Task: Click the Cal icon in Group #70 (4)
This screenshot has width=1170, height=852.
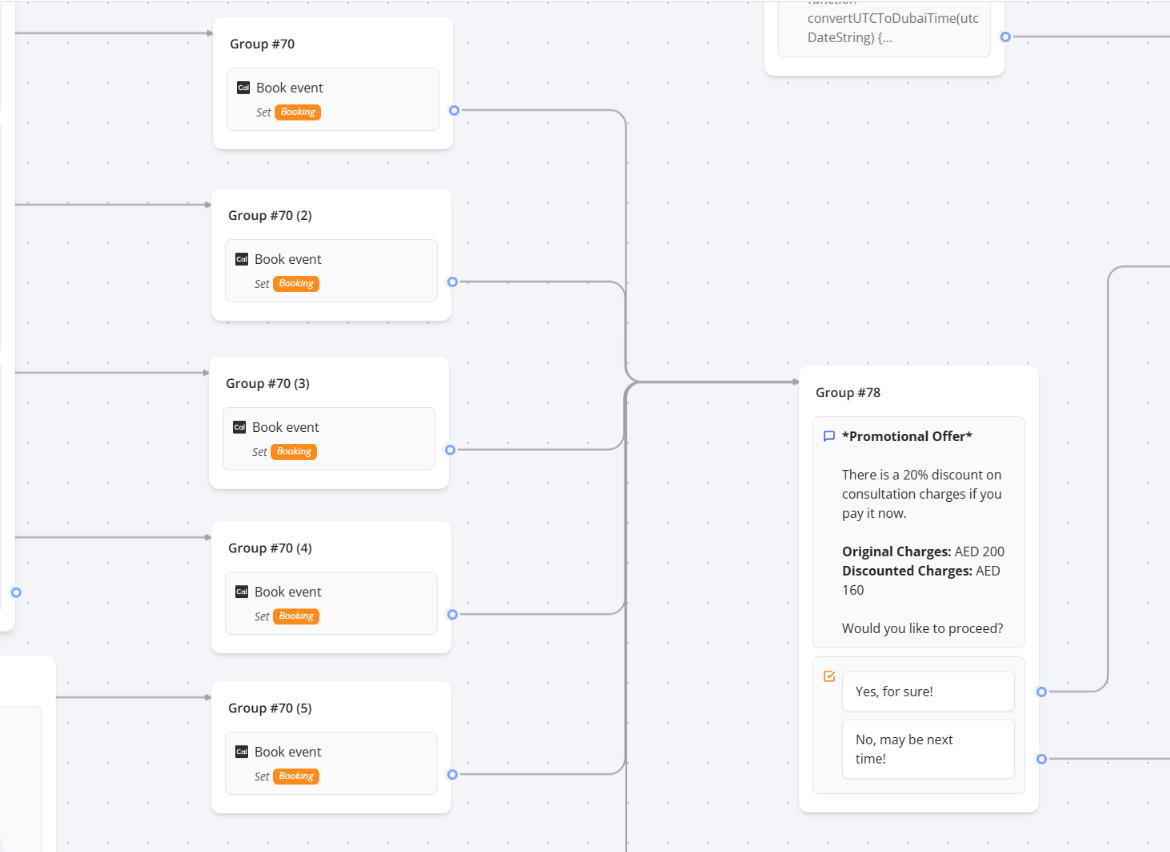Action: (241, 592)
